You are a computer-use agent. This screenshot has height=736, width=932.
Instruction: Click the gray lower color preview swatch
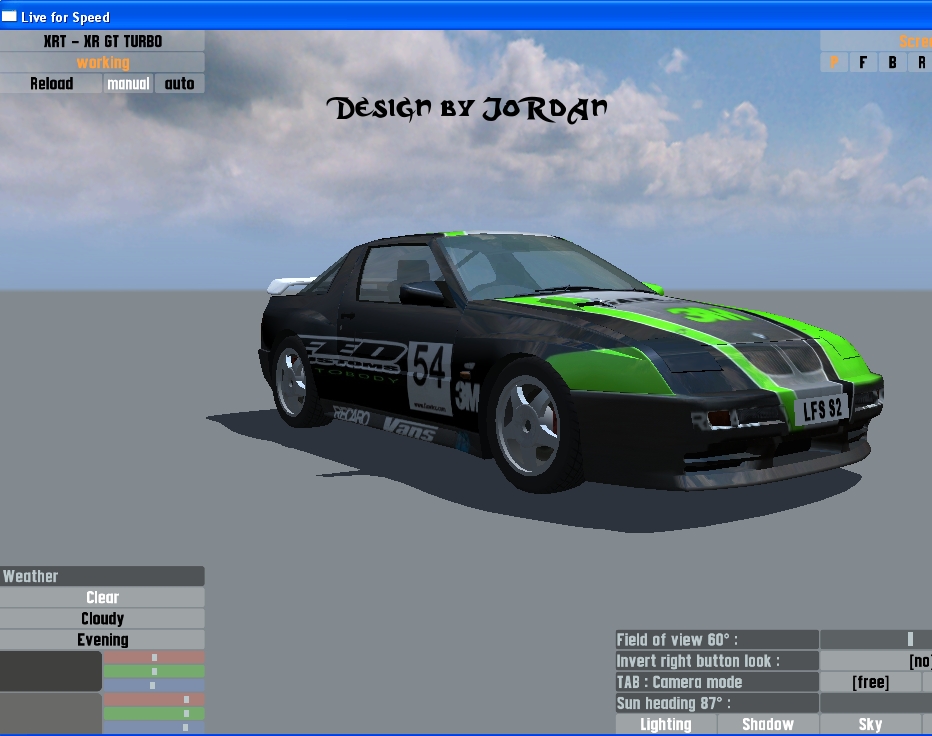point(51,713)
